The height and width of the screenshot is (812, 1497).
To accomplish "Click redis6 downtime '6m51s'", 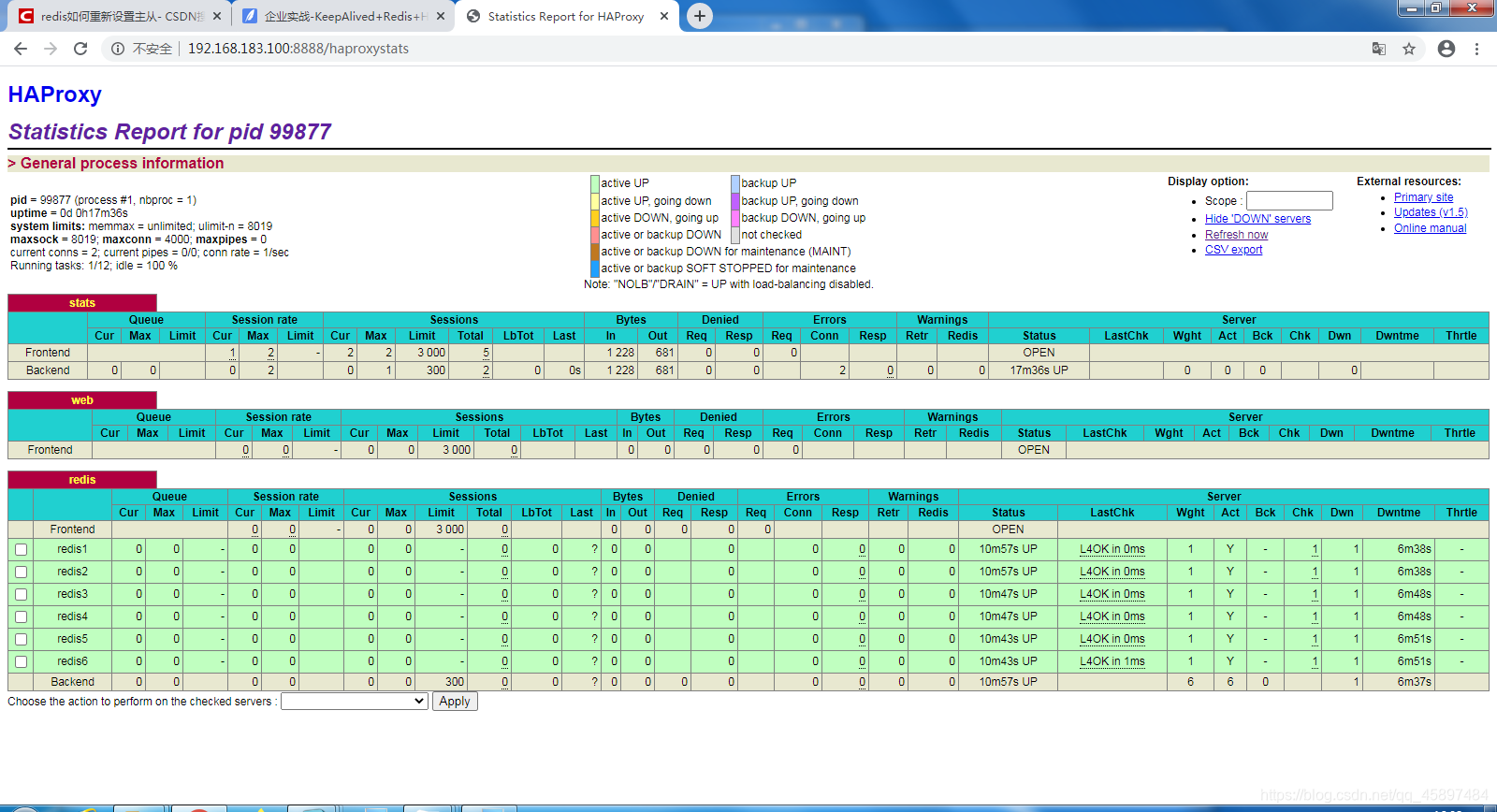I will pos(1414,662).
